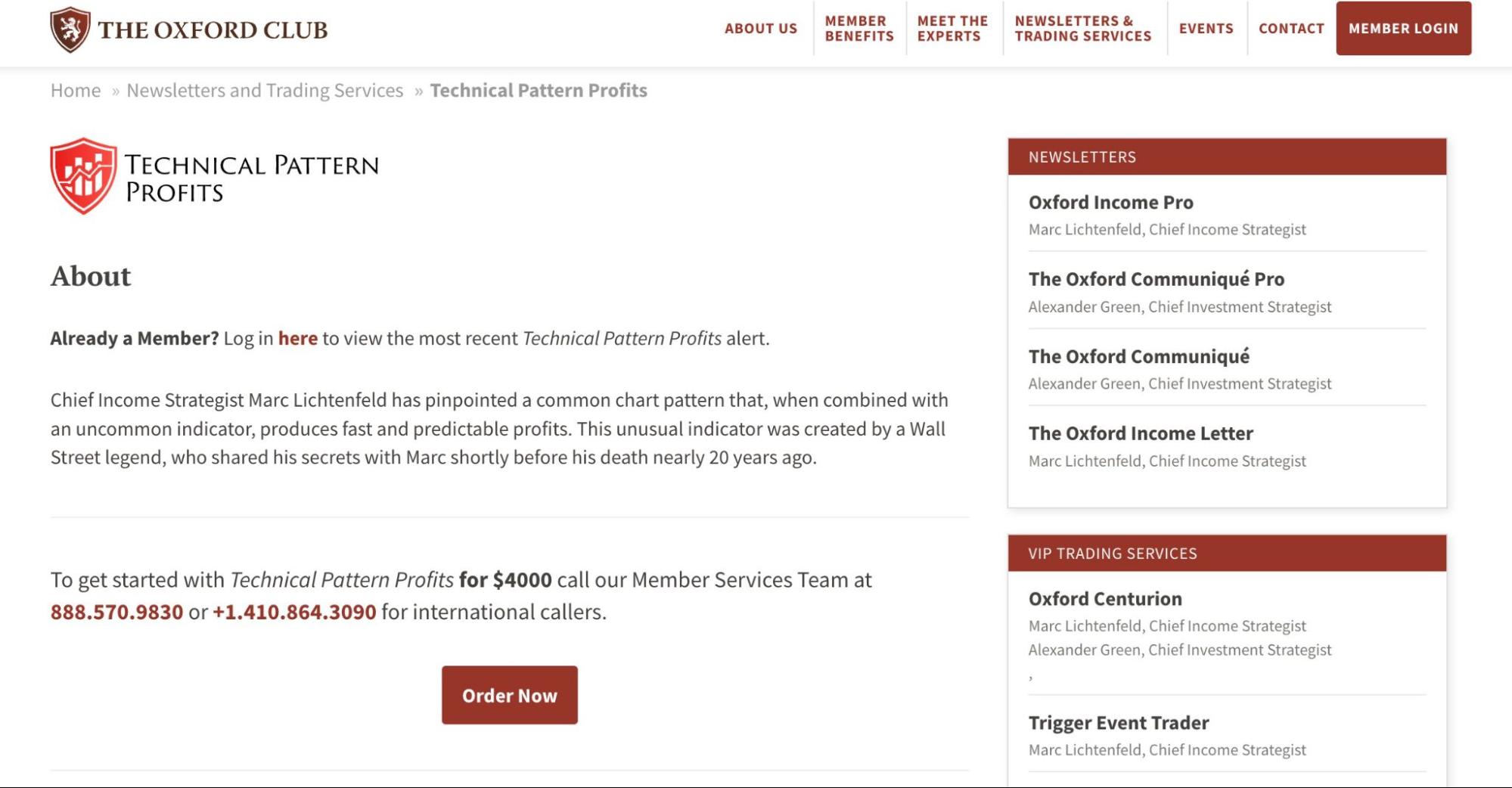
Task: Open The Oxford Communiqué Pro link
Action: click(1156, 279)
